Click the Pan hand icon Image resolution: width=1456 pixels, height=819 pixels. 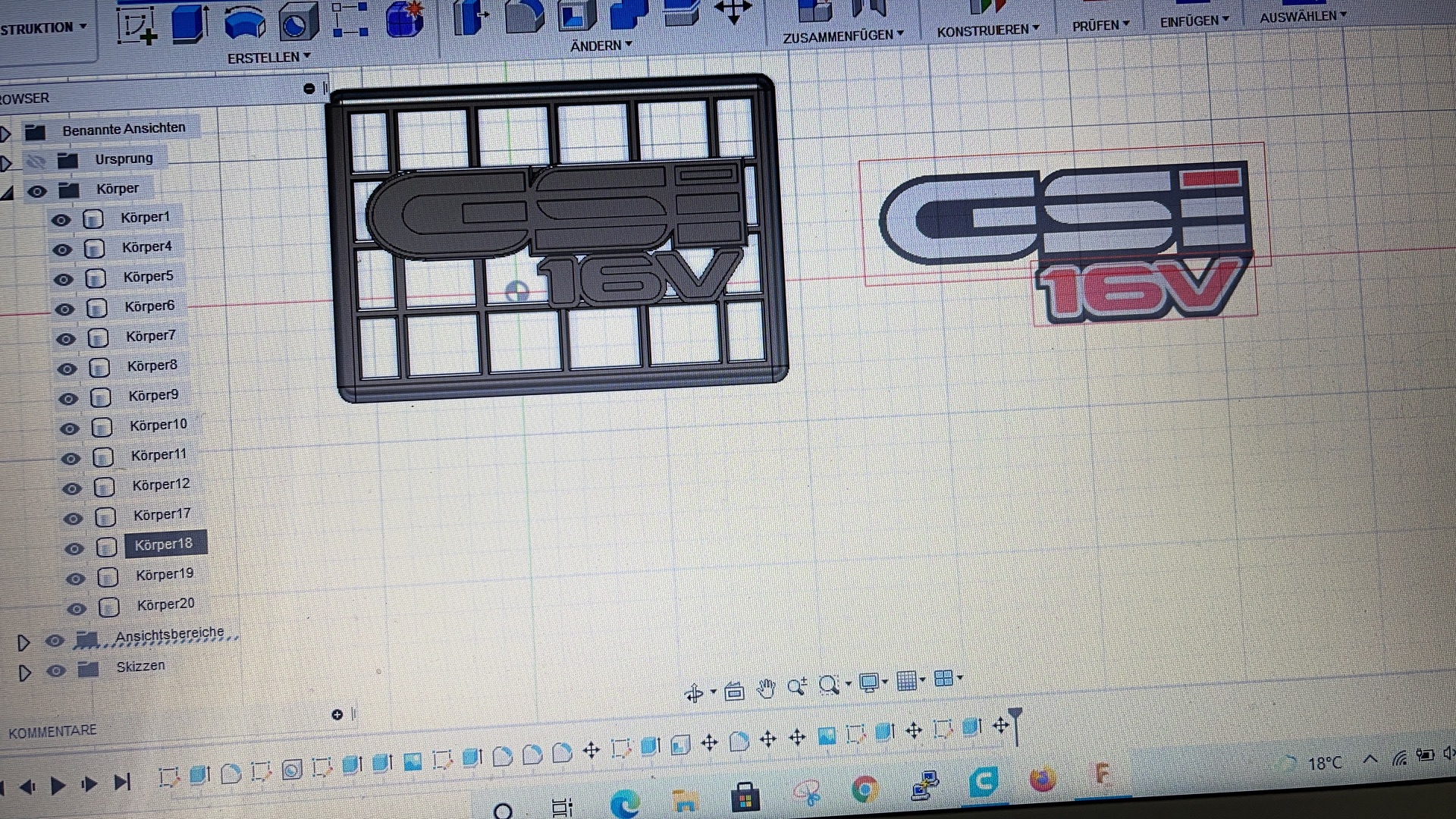click(766, 689)
